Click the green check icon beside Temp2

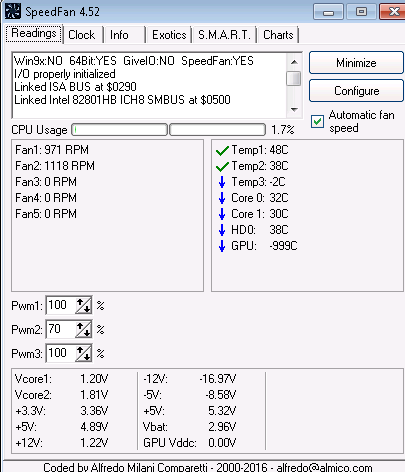[222, 166]
